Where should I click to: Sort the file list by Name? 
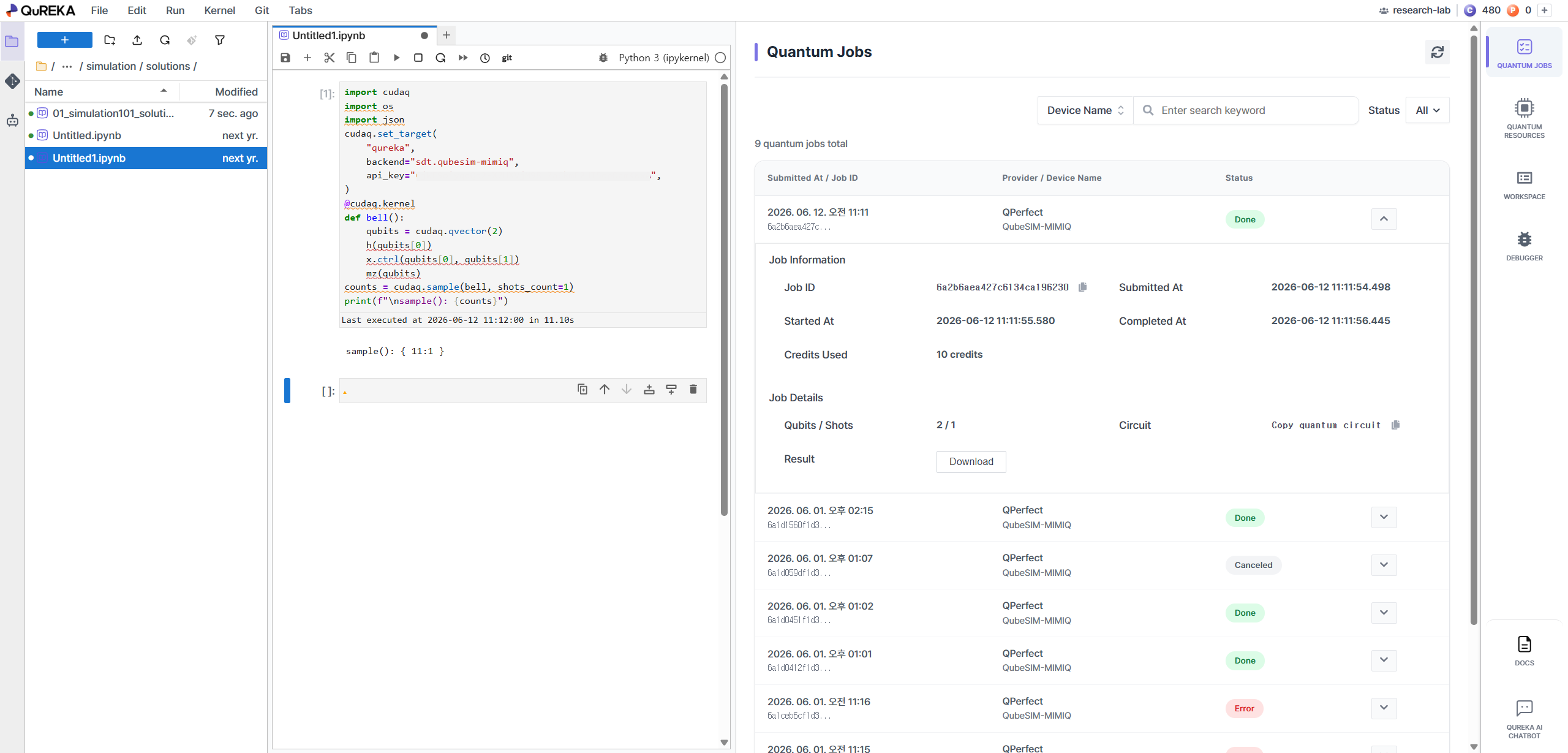point(102,92)
